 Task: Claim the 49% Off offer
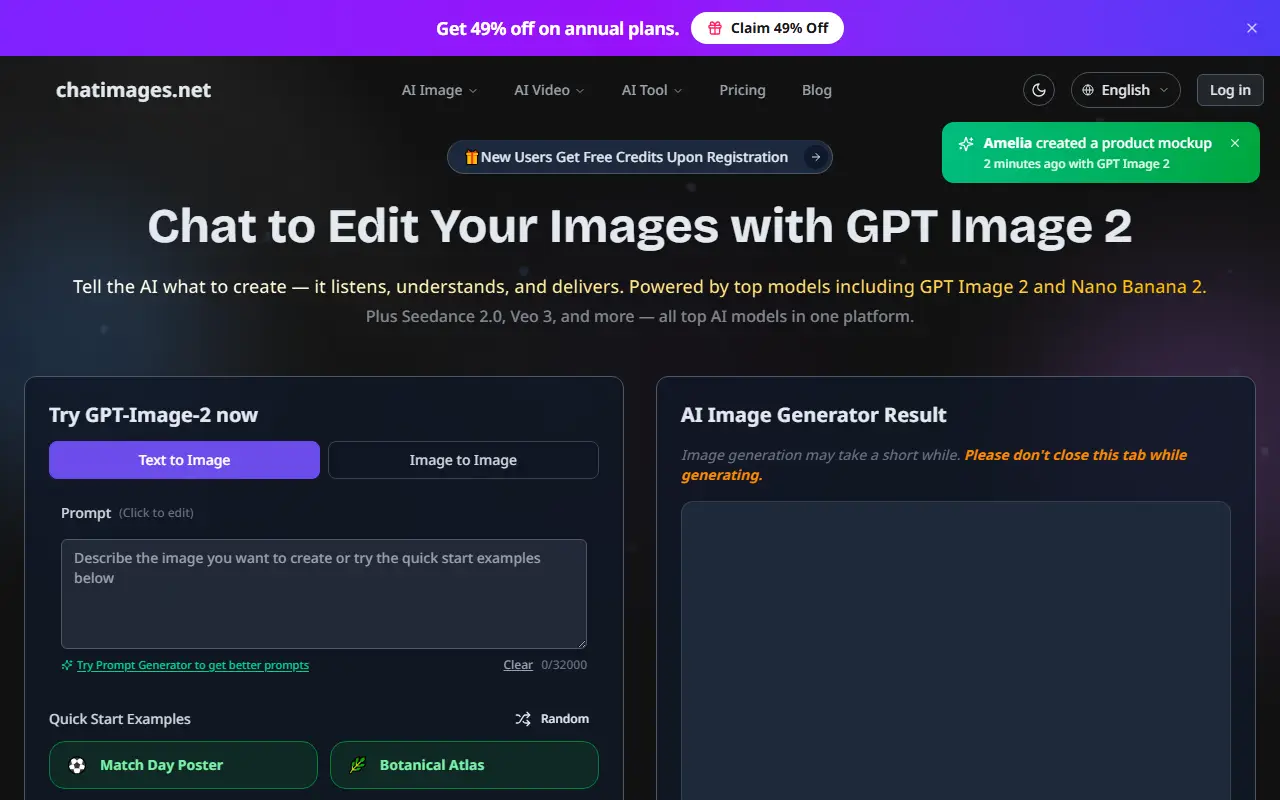[x=767, y=28]
